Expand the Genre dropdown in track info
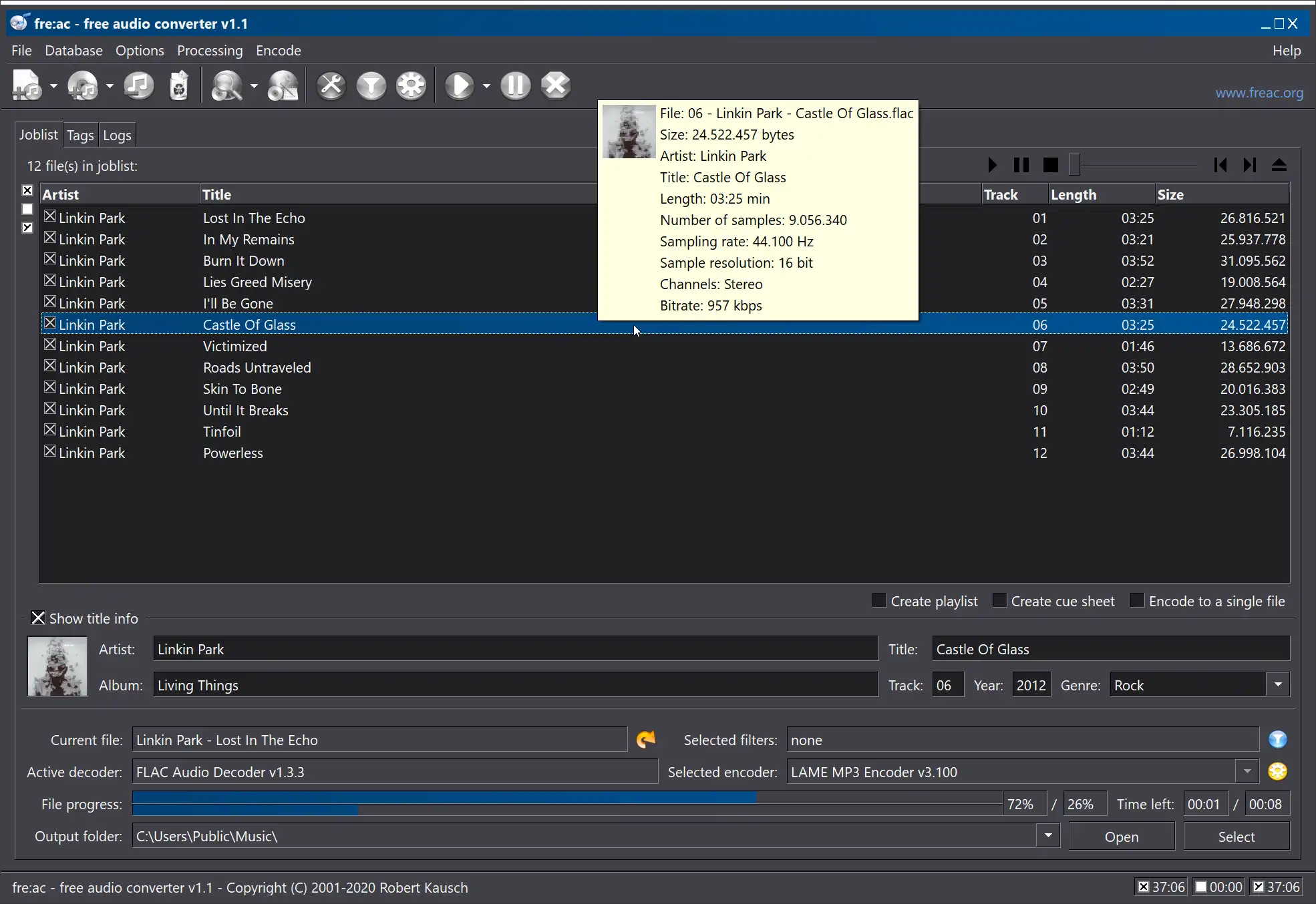The width and height of the screenshot is (1316, 904). click(x=1280, y=685)
